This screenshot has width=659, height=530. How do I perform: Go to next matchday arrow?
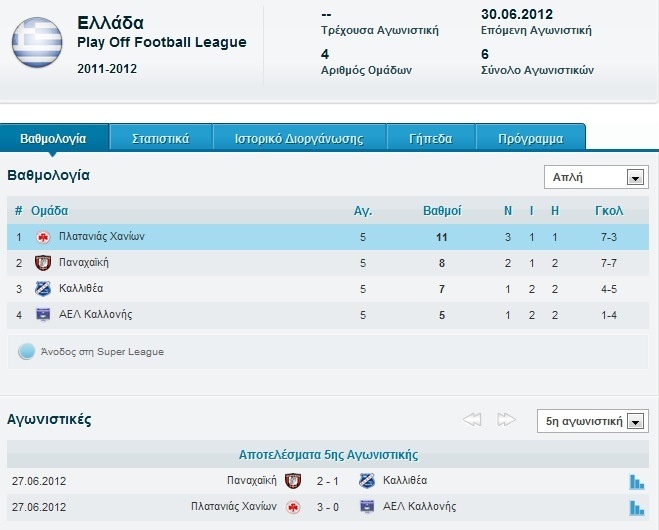tap(506, 419)
